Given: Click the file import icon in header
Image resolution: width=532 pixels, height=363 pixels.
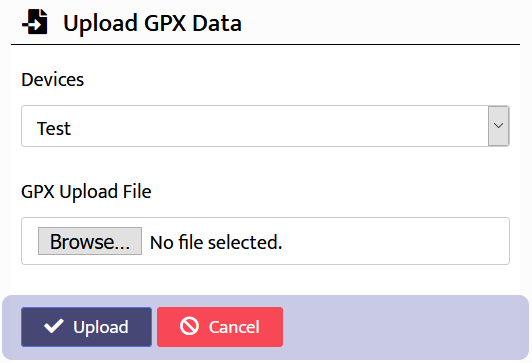Looking at the screenshot, I should coord(35,22).
